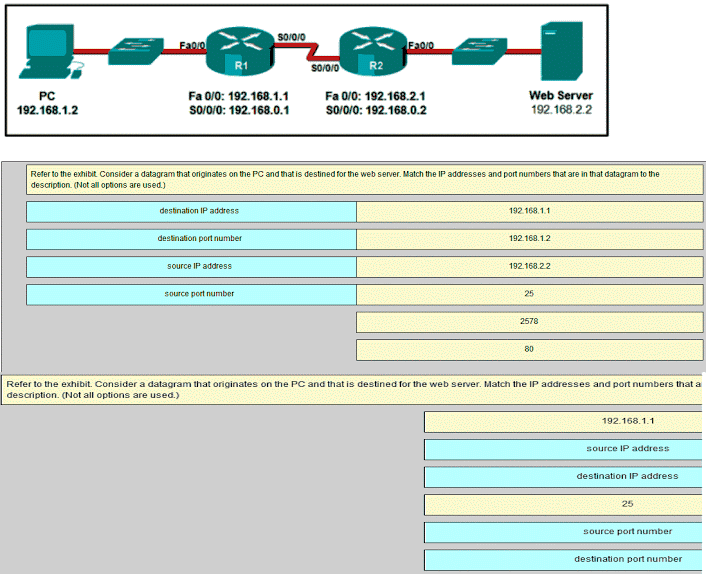The width and height of the screenshot is (706, 574).
Task: Click the 'Web Server' label
Action: point(561,95)
